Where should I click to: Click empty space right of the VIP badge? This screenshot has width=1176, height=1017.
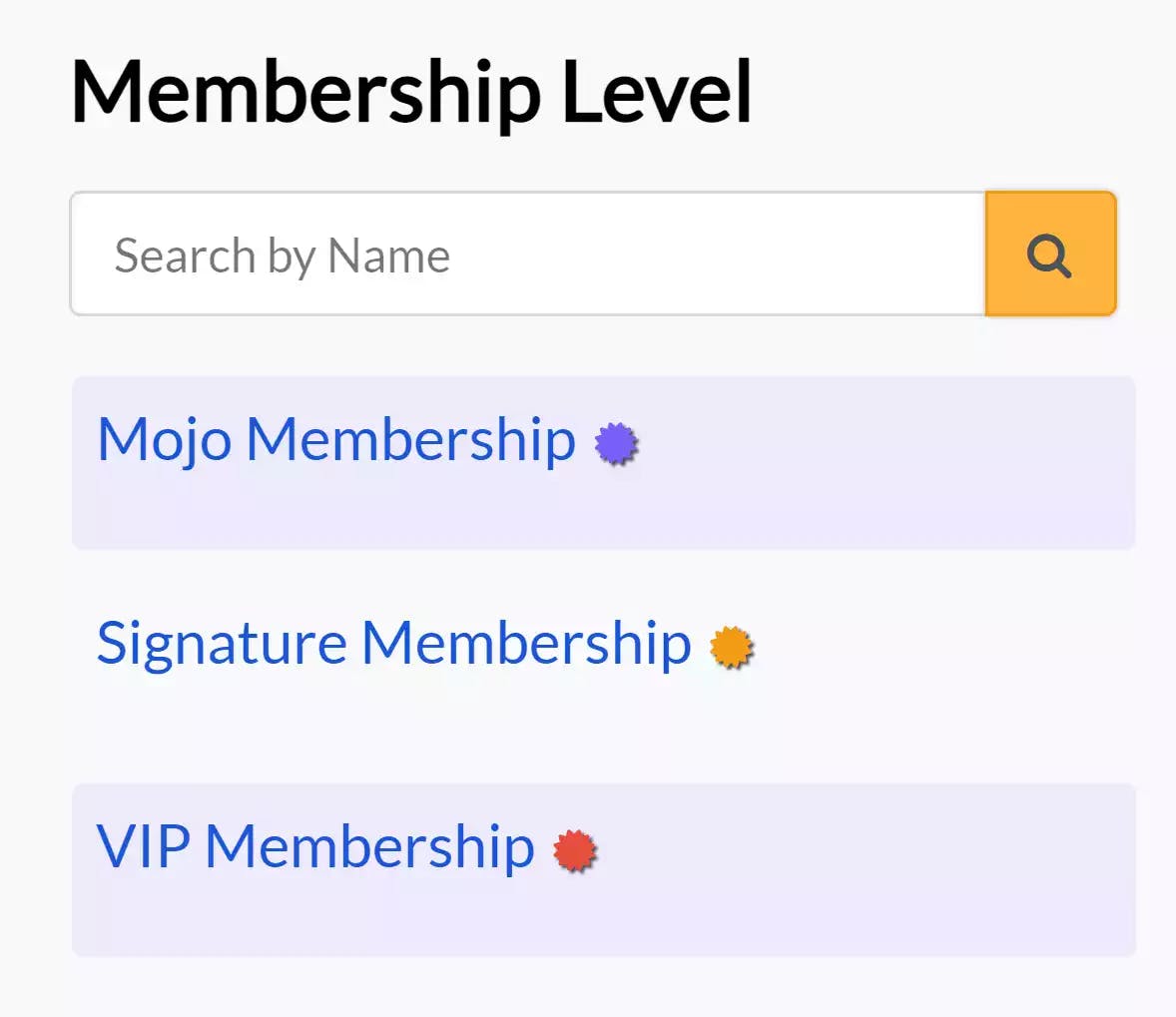[859, 851]
